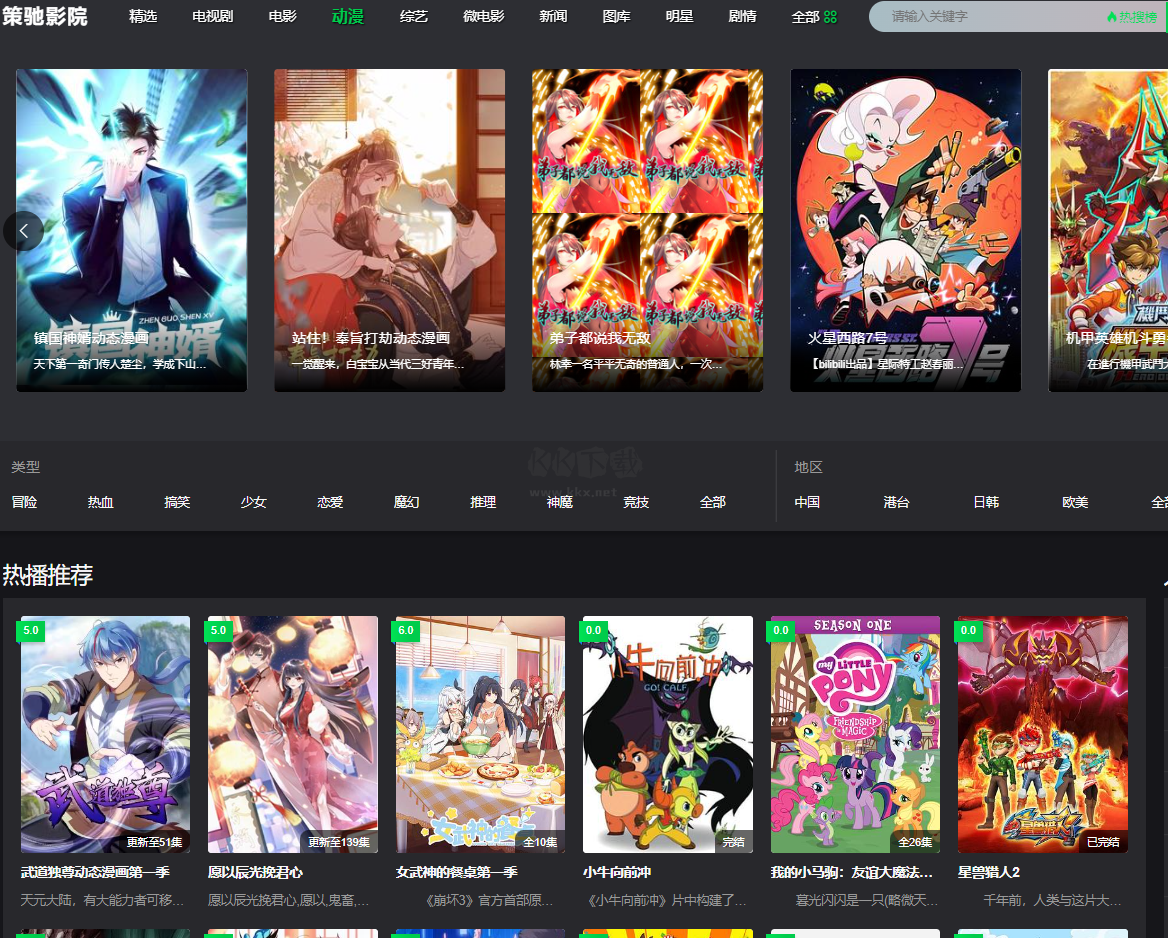
Task: Click the carousel previous arrow
Action: (23, 231)
